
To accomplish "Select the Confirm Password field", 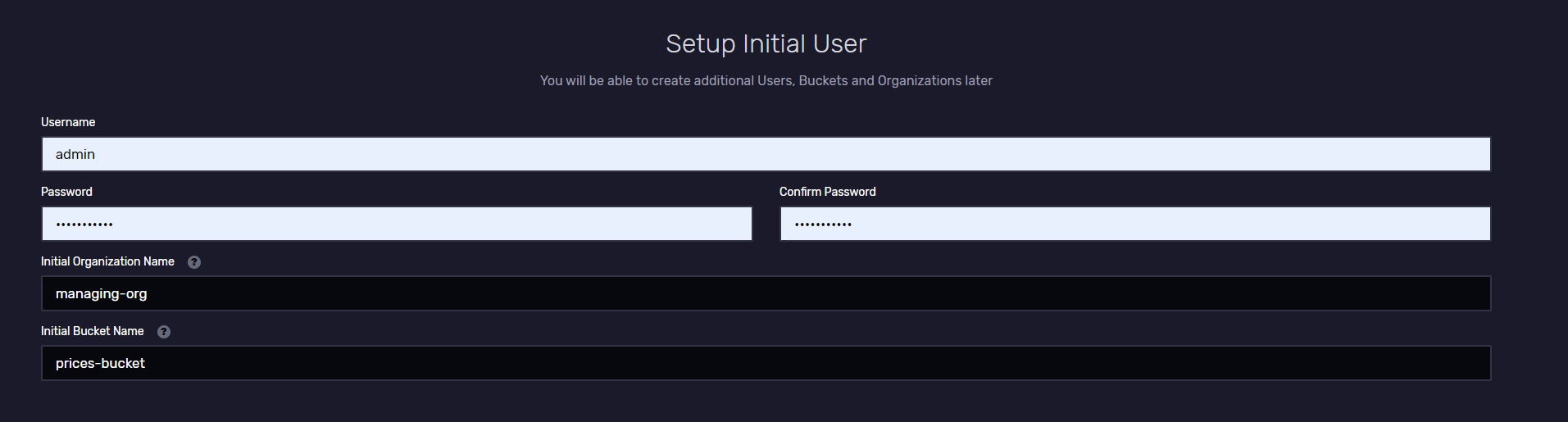I will [1134, 224].
